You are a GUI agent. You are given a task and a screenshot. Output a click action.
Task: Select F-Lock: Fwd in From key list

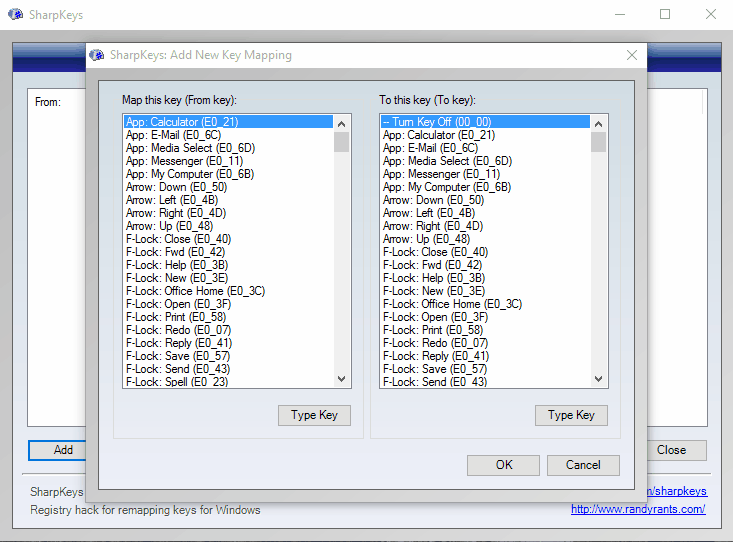(229, 252)
